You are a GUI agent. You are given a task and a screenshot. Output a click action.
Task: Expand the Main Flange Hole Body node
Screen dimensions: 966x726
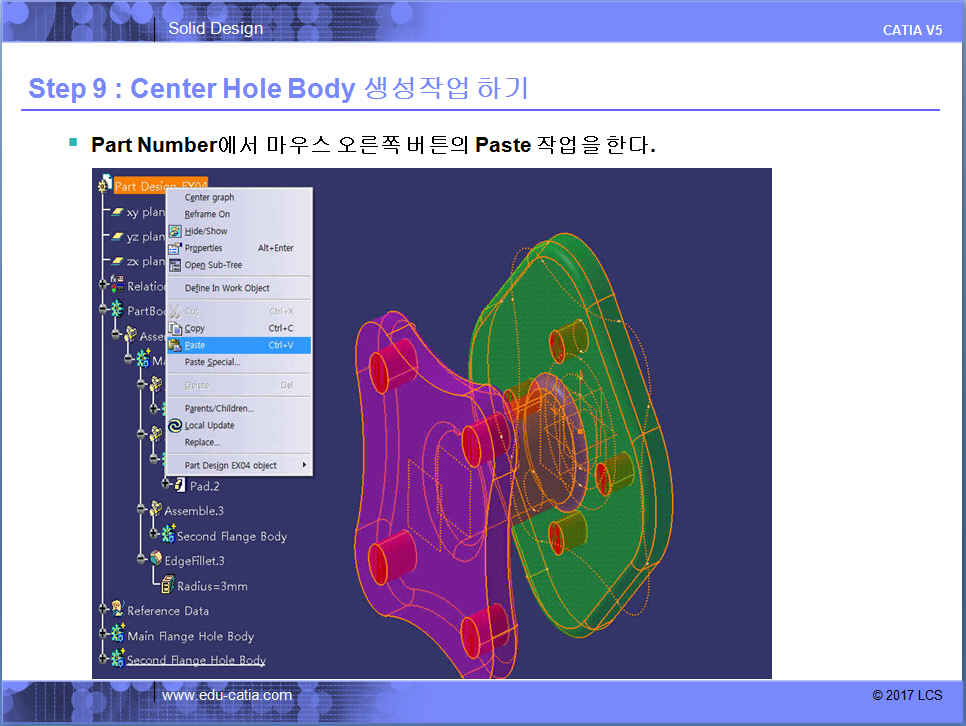pos(102,635)
